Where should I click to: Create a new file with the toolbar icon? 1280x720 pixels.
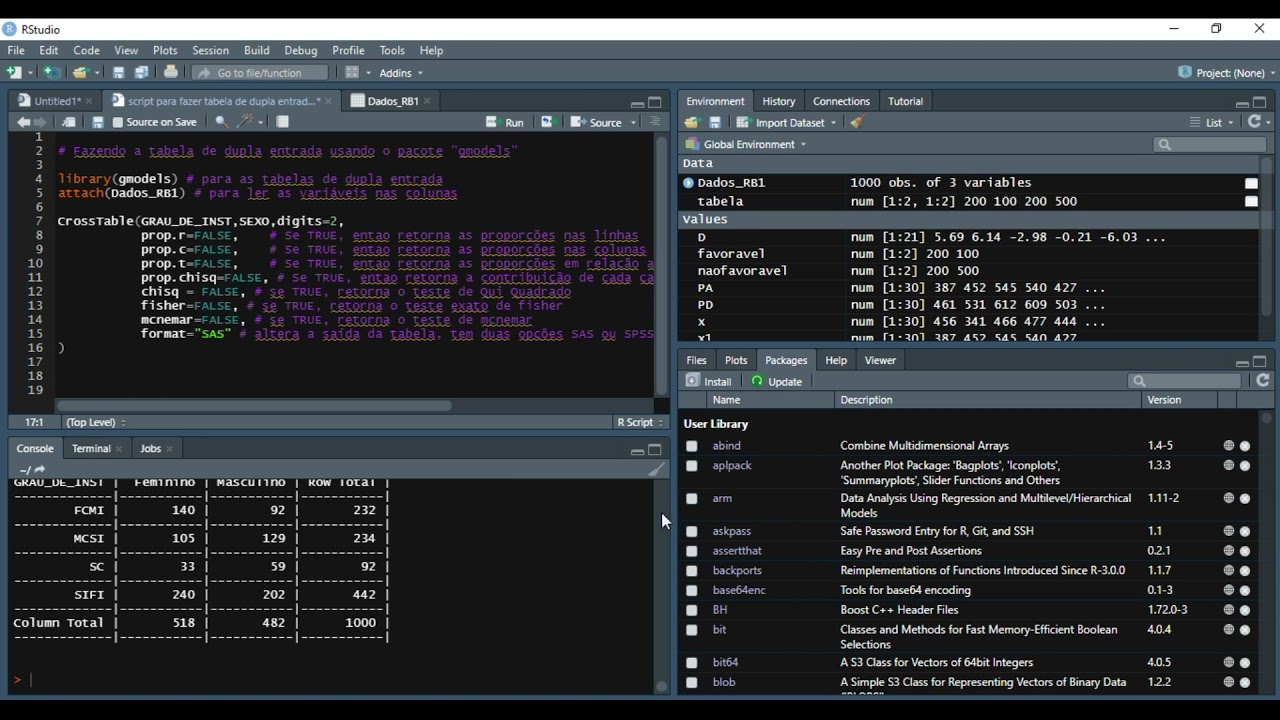click(x=14, y=72)
